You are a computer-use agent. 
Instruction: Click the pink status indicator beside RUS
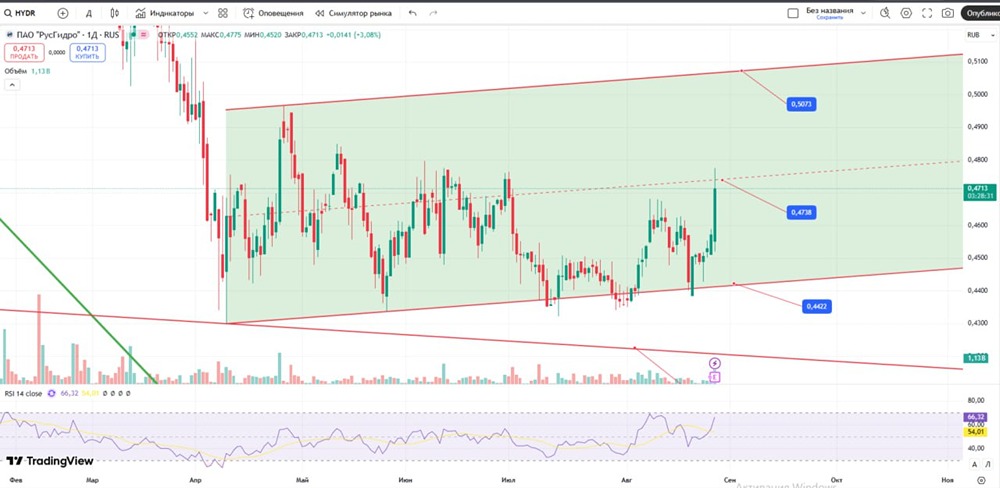click(x=143, y=35)
